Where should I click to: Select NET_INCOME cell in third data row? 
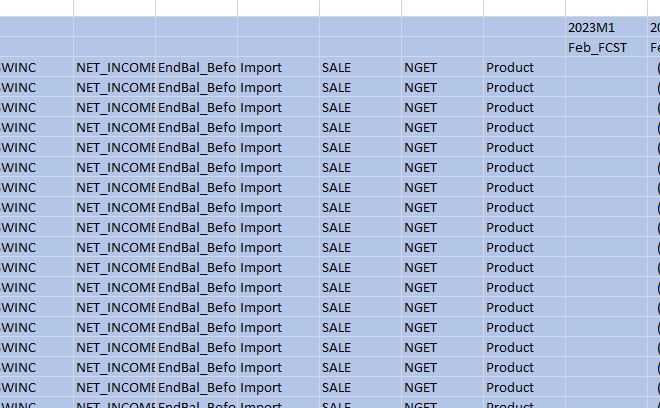pyautogui.click(x=114, y=108)
